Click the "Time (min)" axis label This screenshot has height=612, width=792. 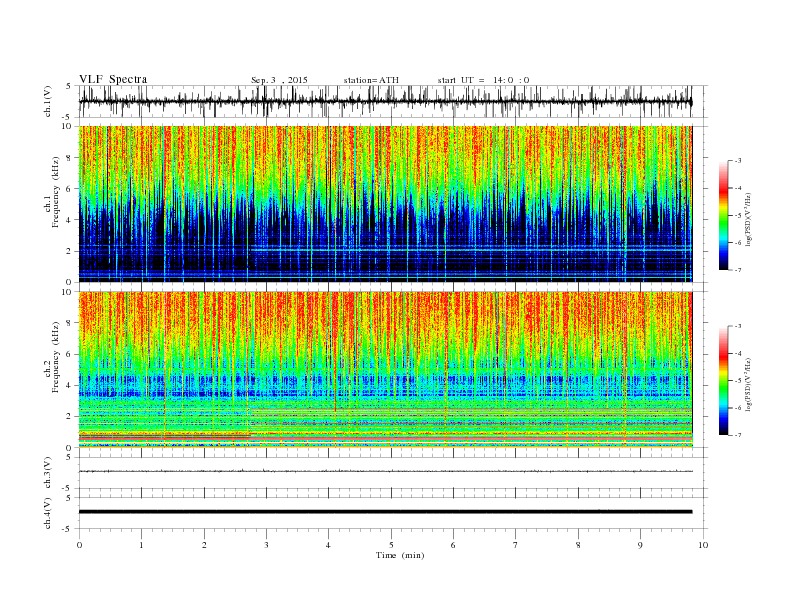pyautogui.click(x=400, y=555)
